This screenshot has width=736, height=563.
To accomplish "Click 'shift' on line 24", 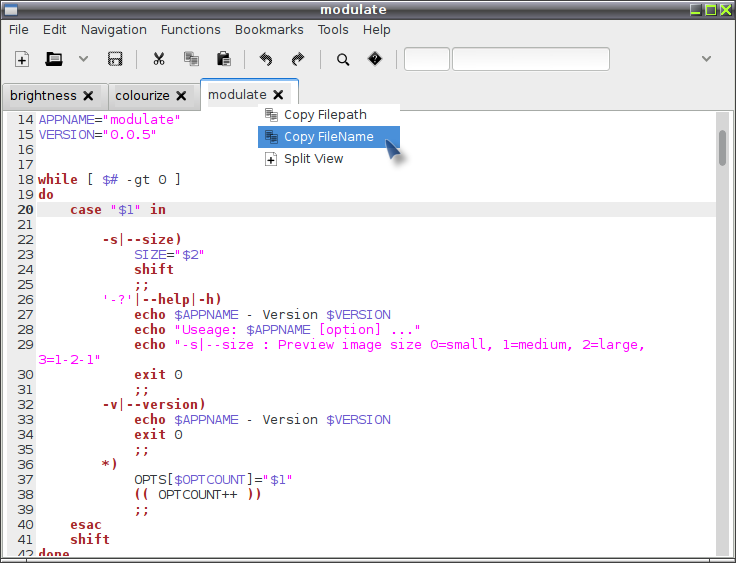I will point(154,270).
